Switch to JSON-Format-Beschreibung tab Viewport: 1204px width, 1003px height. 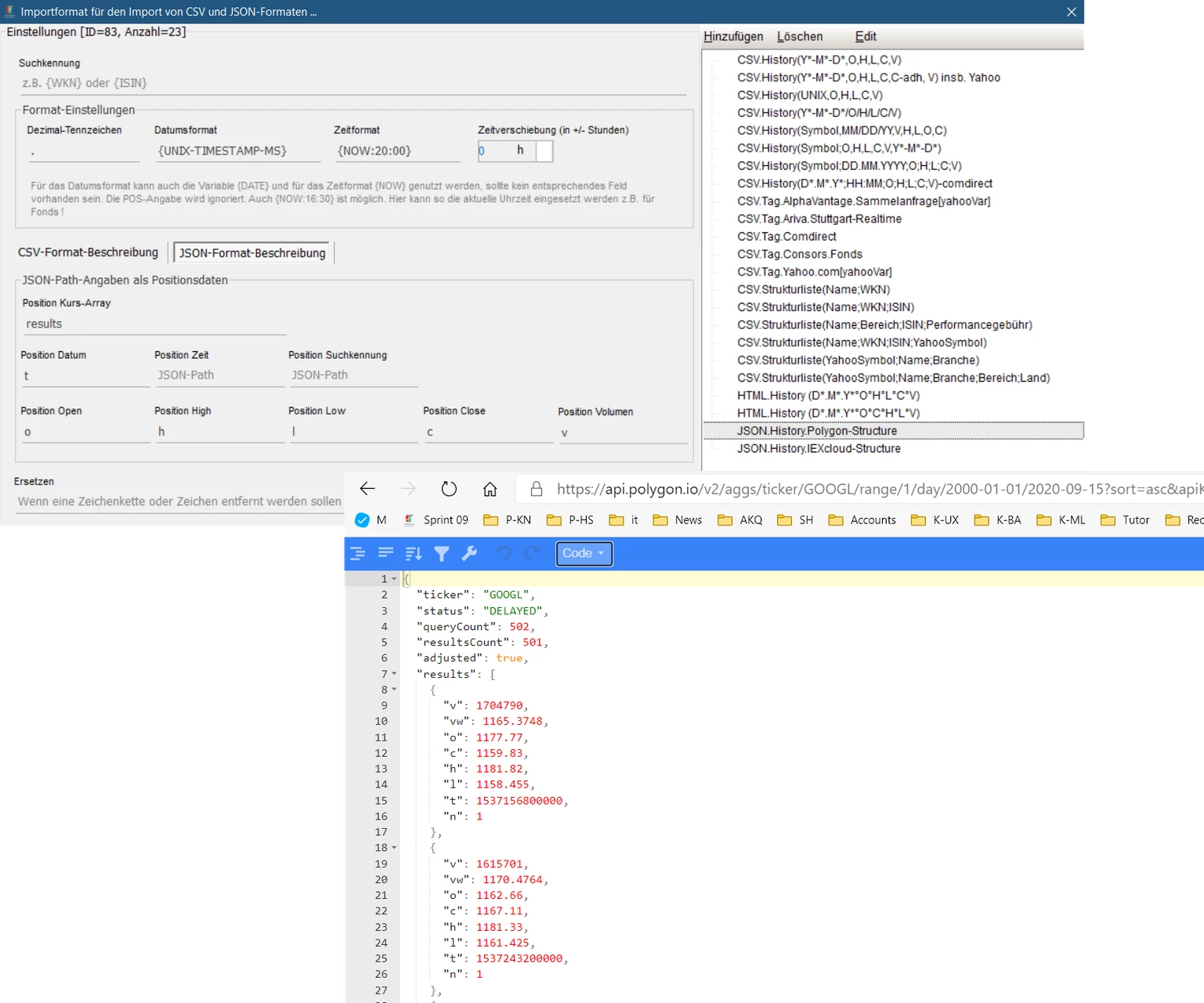(x=252, y=253)
